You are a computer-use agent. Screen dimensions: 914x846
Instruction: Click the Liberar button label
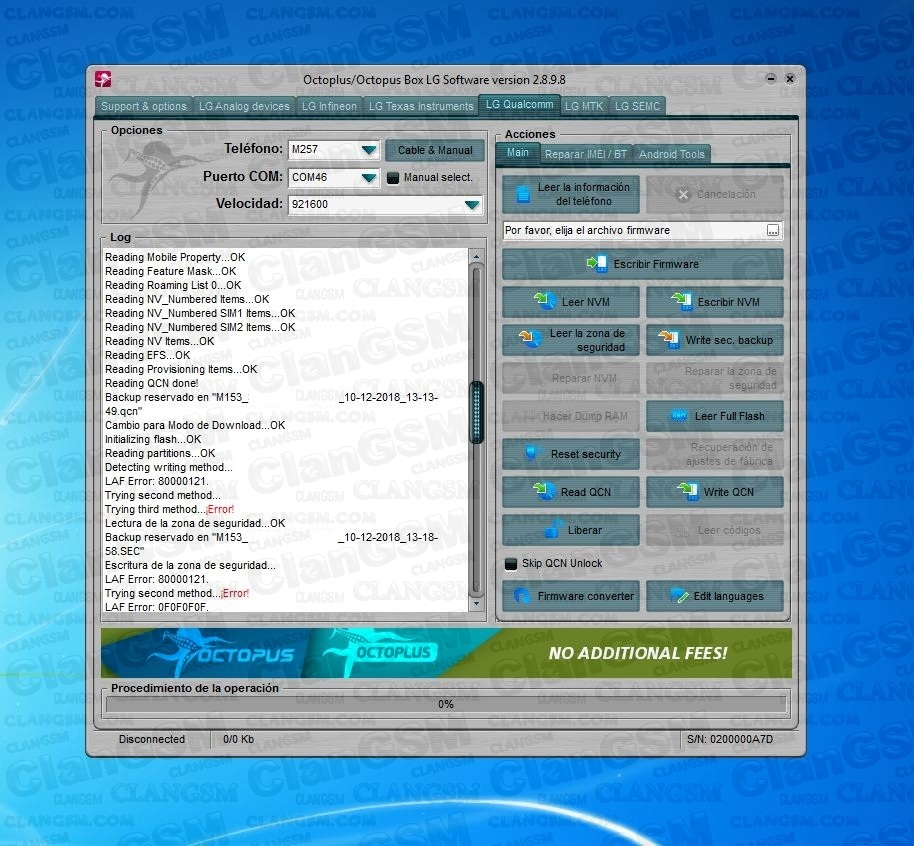coord(585,530)
